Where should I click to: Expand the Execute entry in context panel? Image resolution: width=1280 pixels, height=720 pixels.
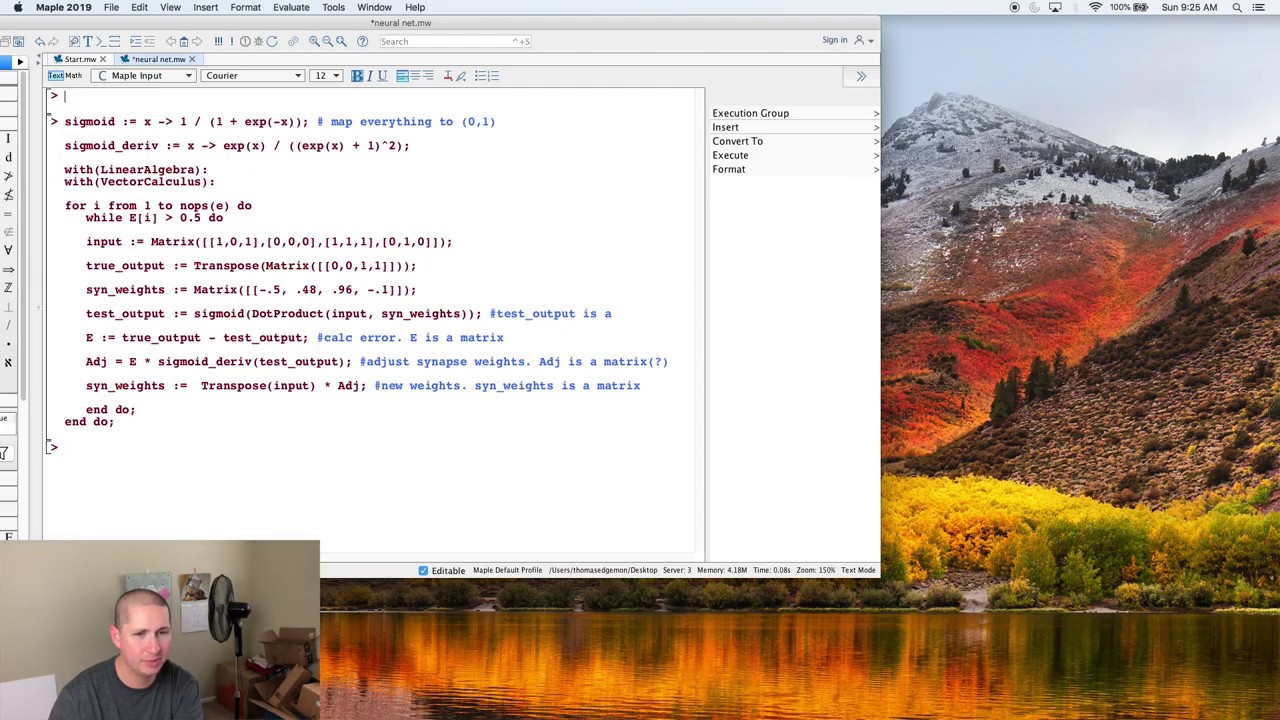click(x=795, y=155)
